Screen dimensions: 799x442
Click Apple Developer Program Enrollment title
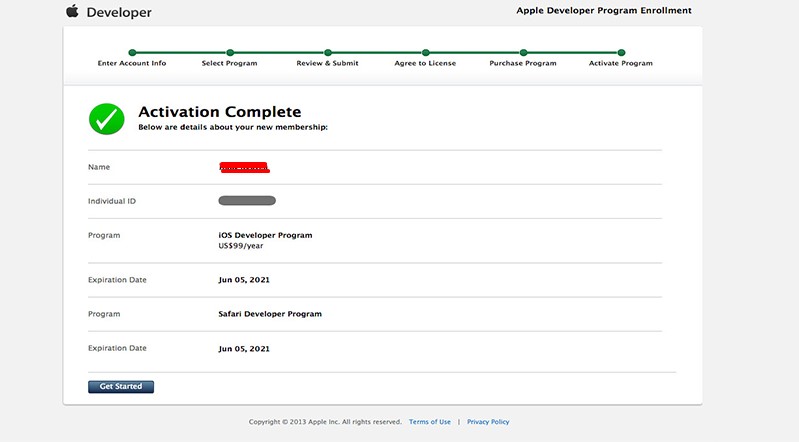(x=604, y=11)
